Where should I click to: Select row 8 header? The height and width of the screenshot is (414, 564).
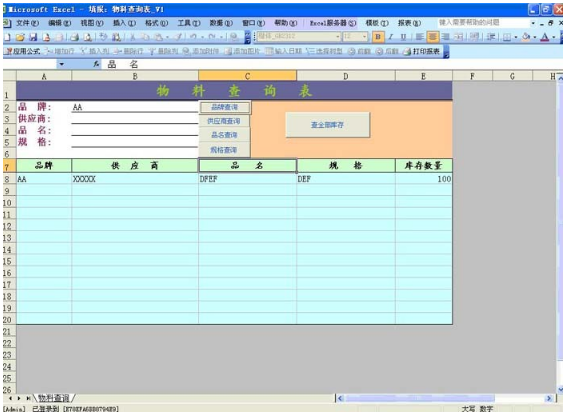point(9,179)
